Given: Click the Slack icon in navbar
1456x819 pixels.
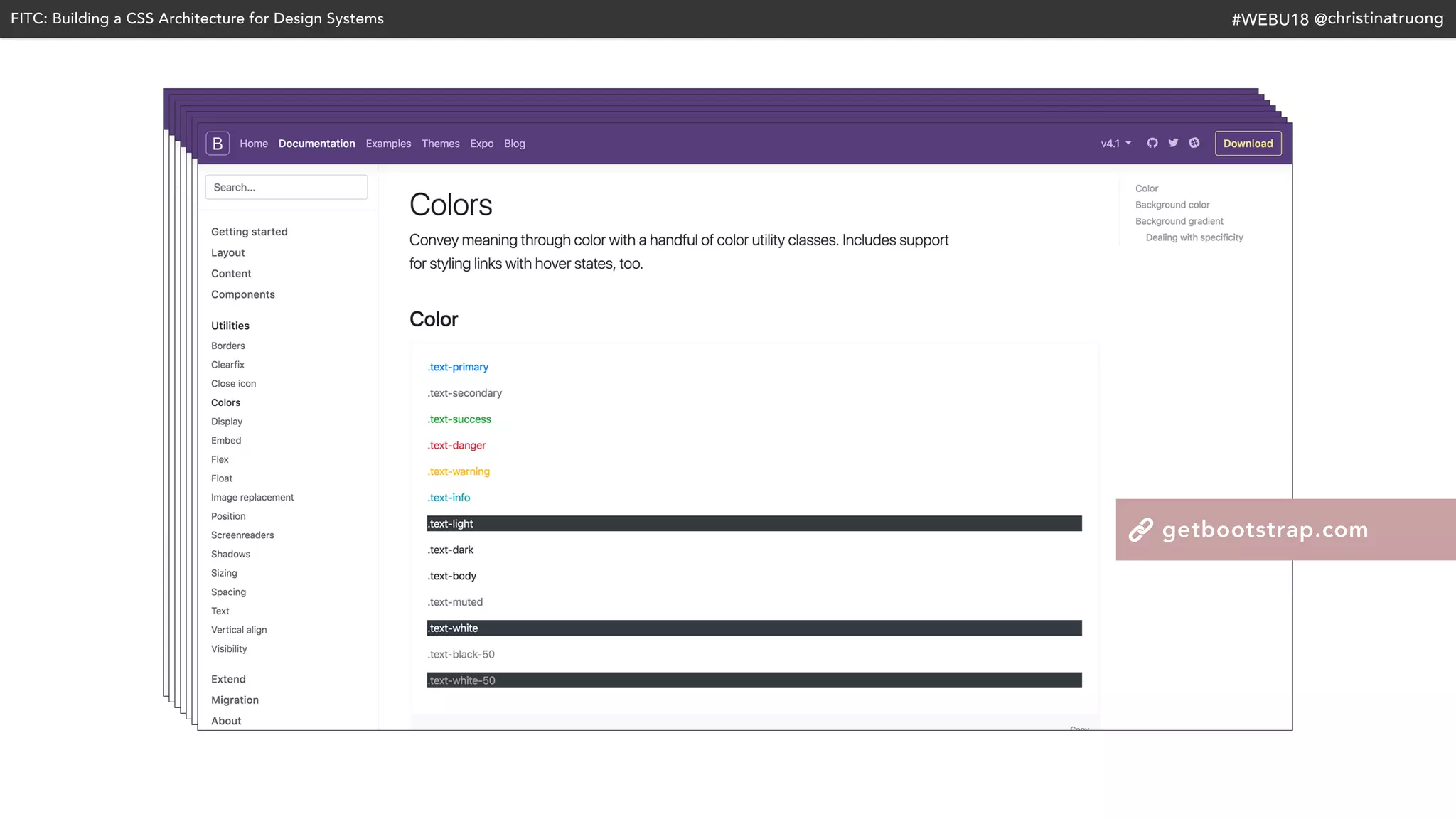Looking at the screenshot, I should point(1194,143).
